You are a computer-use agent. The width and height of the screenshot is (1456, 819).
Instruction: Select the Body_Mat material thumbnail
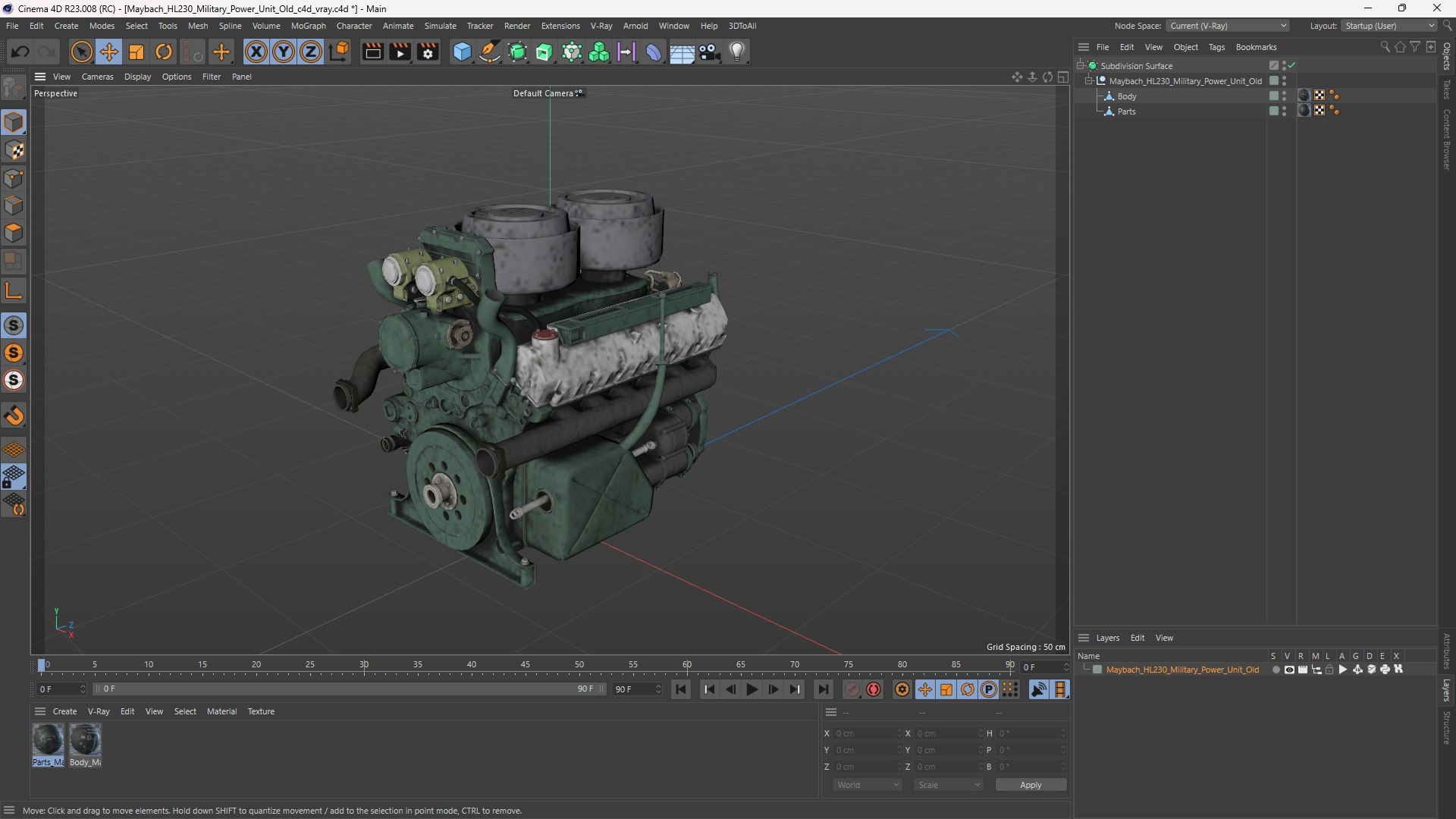tap(85, 740)
